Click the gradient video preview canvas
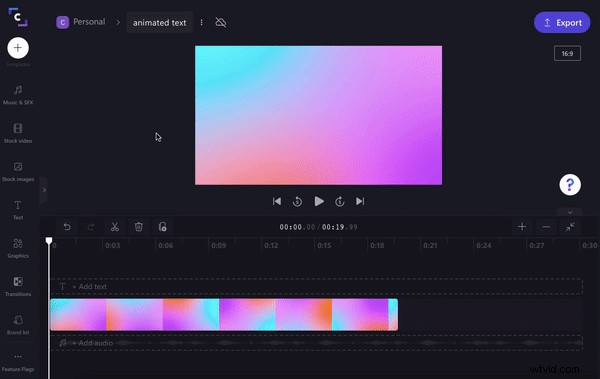Screen dimensions: 600x379 click(318, 115)
